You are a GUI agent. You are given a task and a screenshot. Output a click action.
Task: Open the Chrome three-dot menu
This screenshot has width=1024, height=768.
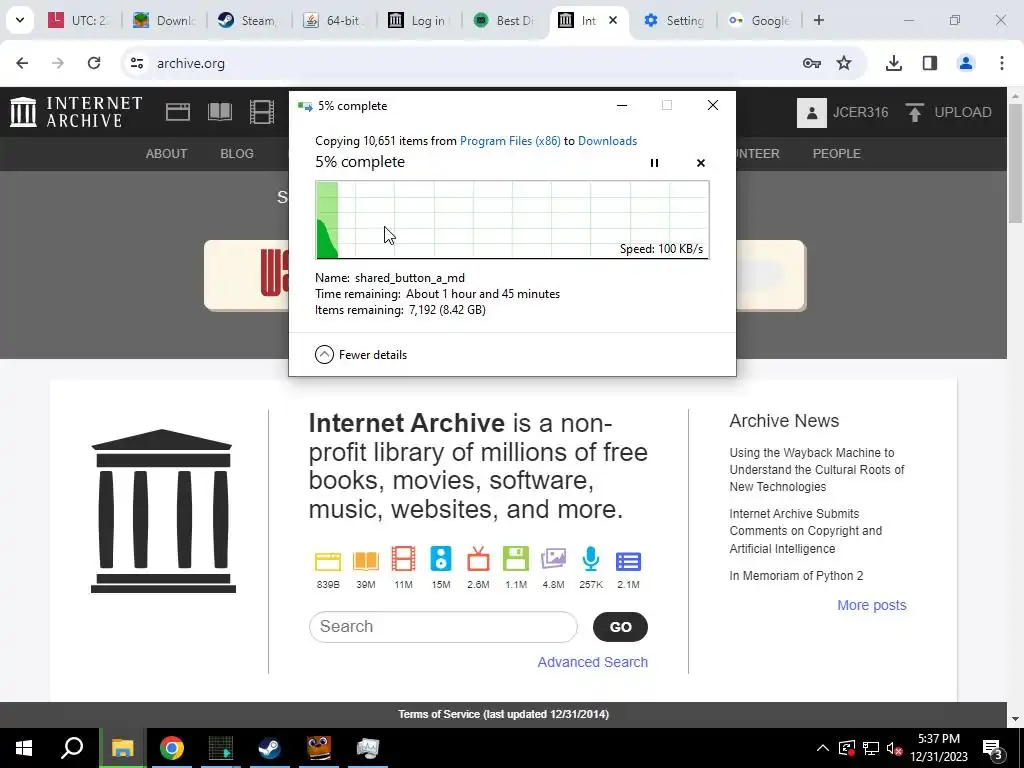[x=1002, y=63]
